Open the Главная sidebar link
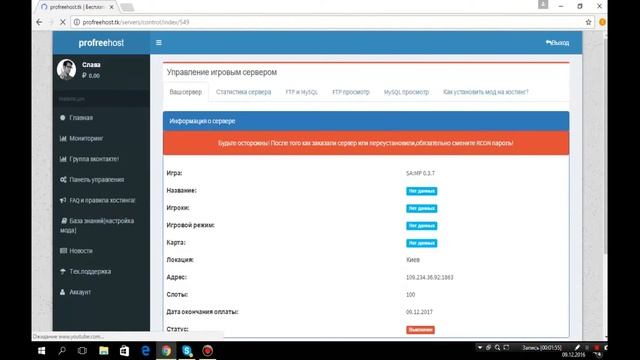This screenshot has height=360, width=640. click(x=81, y=118)
